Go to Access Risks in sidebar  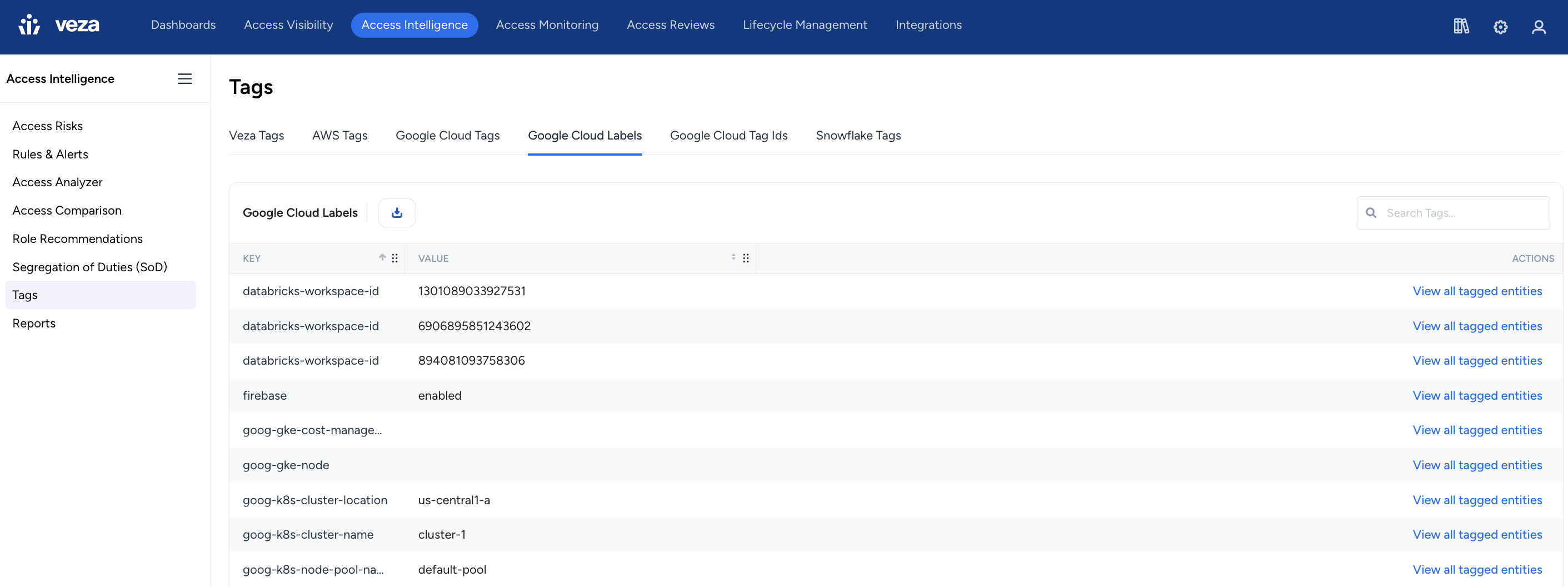[x=47, y=126]
